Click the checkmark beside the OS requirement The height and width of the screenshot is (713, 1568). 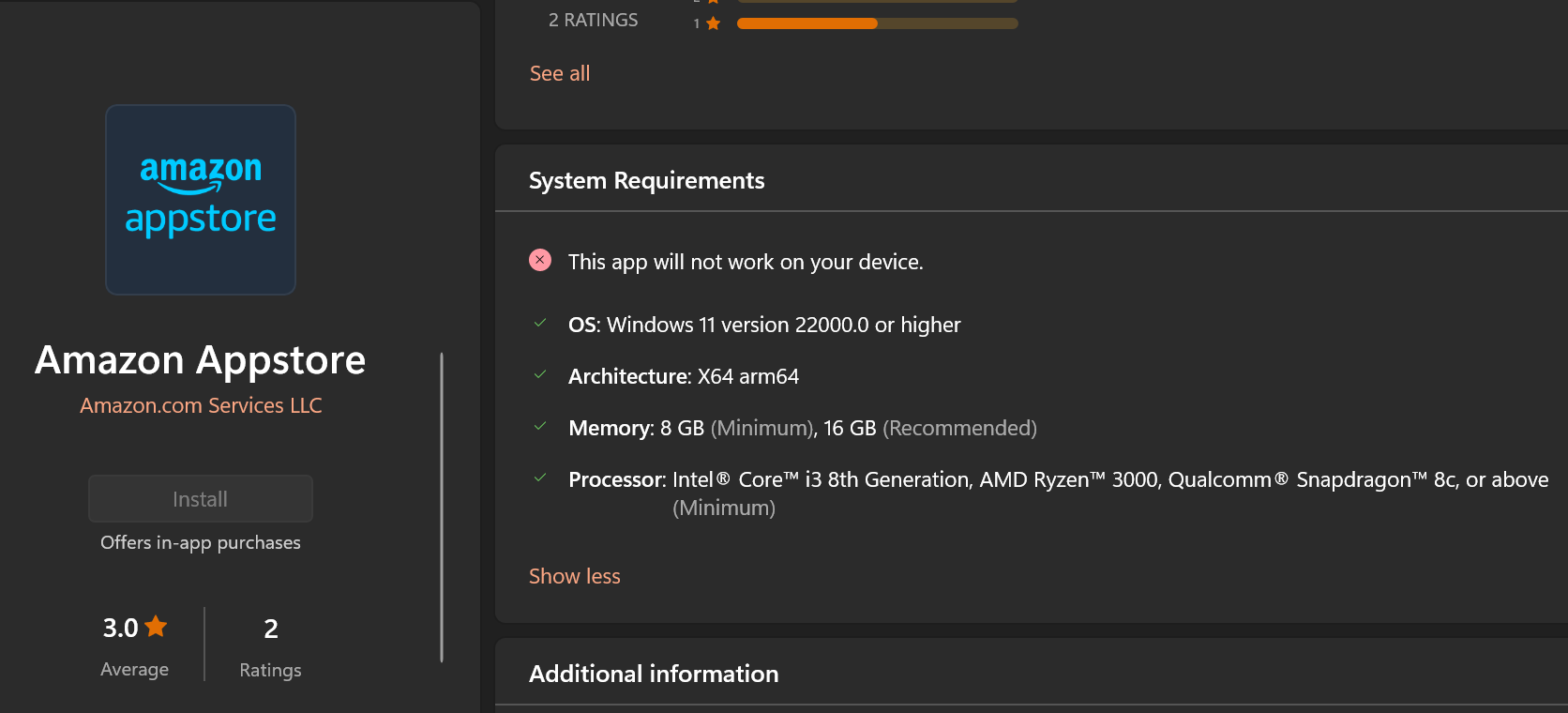[540, 323]
